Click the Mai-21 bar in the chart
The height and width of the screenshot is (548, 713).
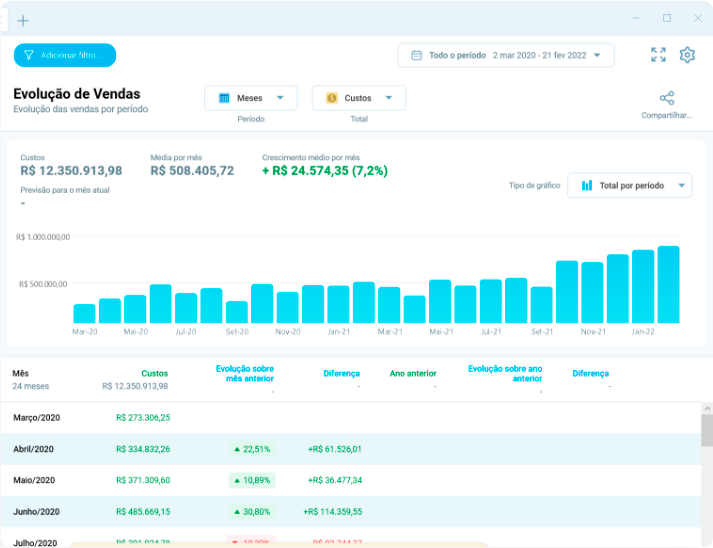point(440,302)
